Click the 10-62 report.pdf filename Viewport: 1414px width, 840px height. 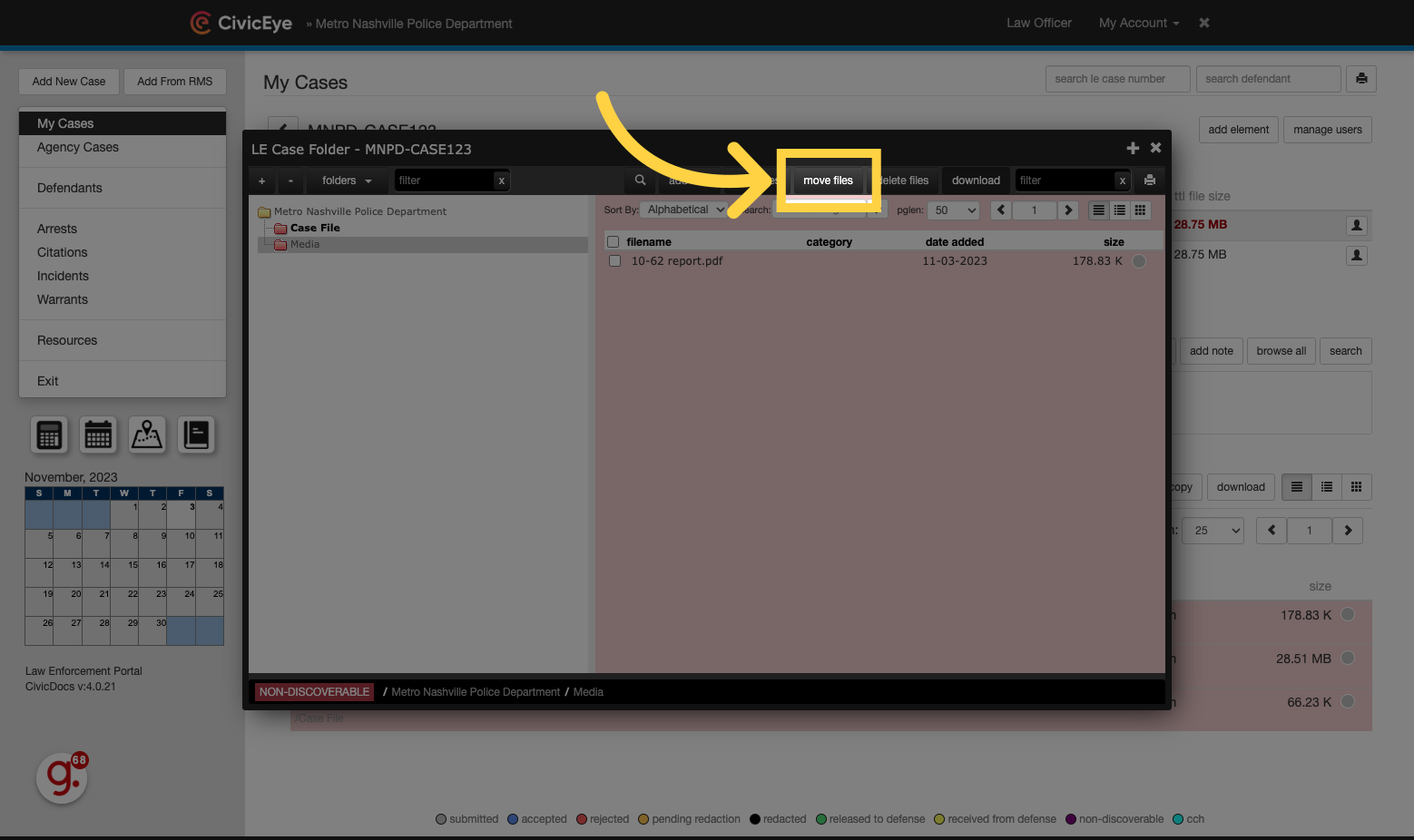pyautogui.click(x=677, y=261)
